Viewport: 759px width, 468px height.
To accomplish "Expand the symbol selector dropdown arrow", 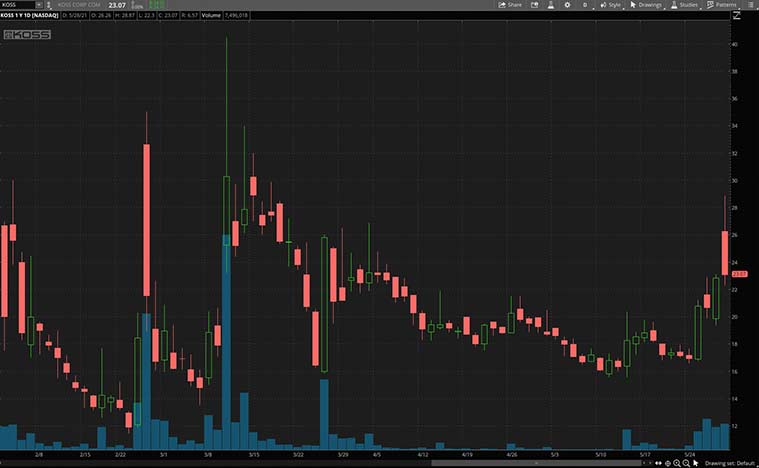I will pos(38,5).
